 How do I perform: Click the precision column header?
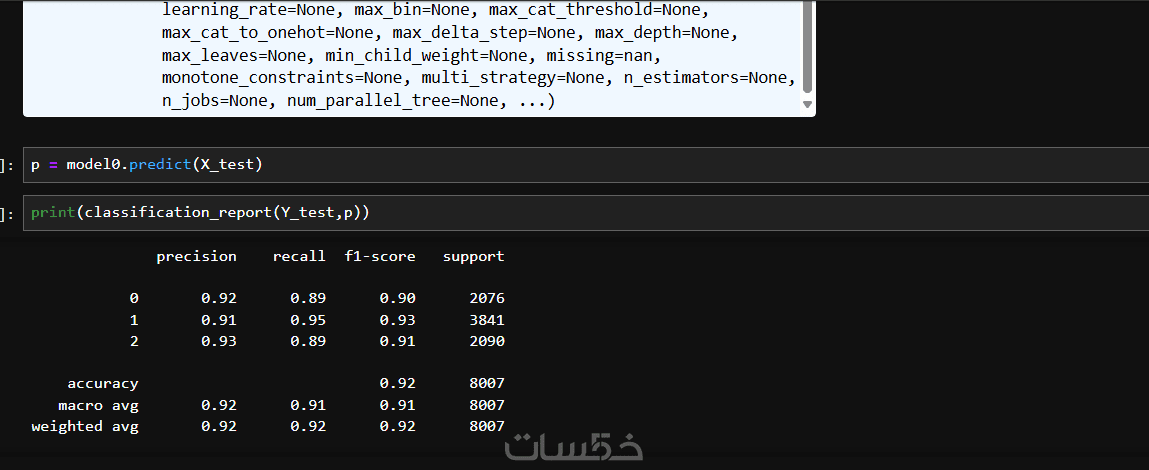196,256
